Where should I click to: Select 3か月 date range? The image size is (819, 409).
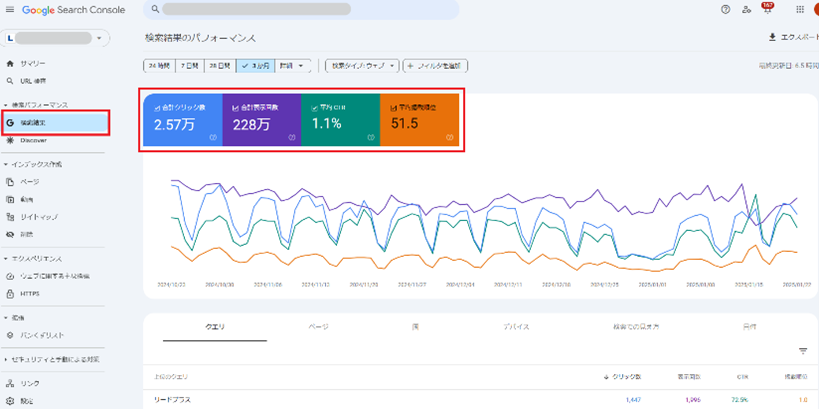point(256,66)
